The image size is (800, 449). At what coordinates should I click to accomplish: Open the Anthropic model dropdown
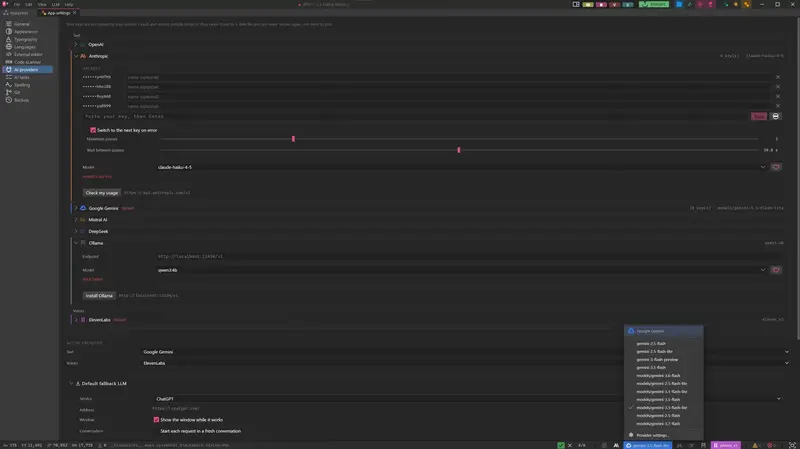coord(462,167)
